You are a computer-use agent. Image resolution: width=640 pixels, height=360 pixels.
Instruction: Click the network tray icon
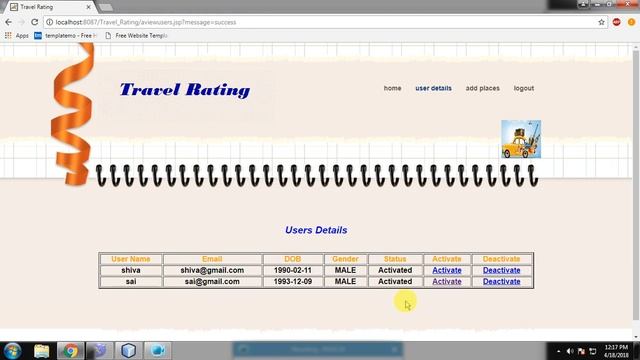593,351
